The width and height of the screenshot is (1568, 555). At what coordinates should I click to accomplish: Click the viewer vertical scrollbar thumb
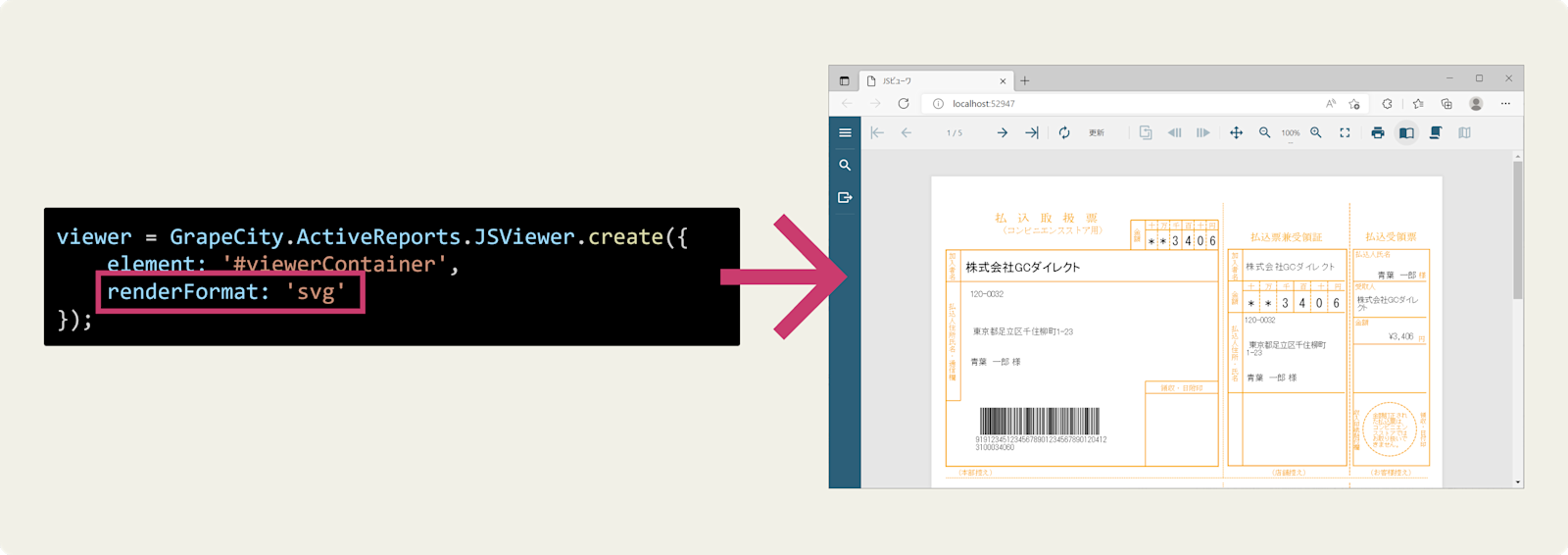tap(1518, 230)
